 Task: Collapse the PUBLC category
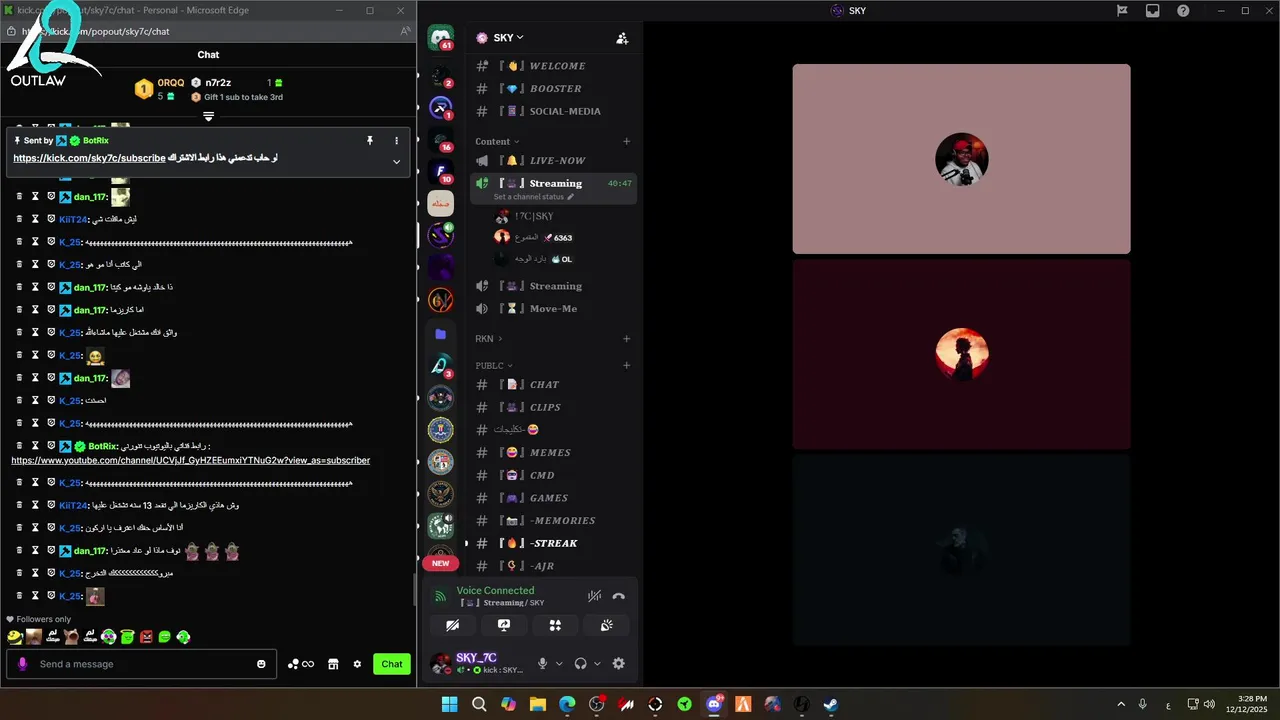(x=494, y=366)
